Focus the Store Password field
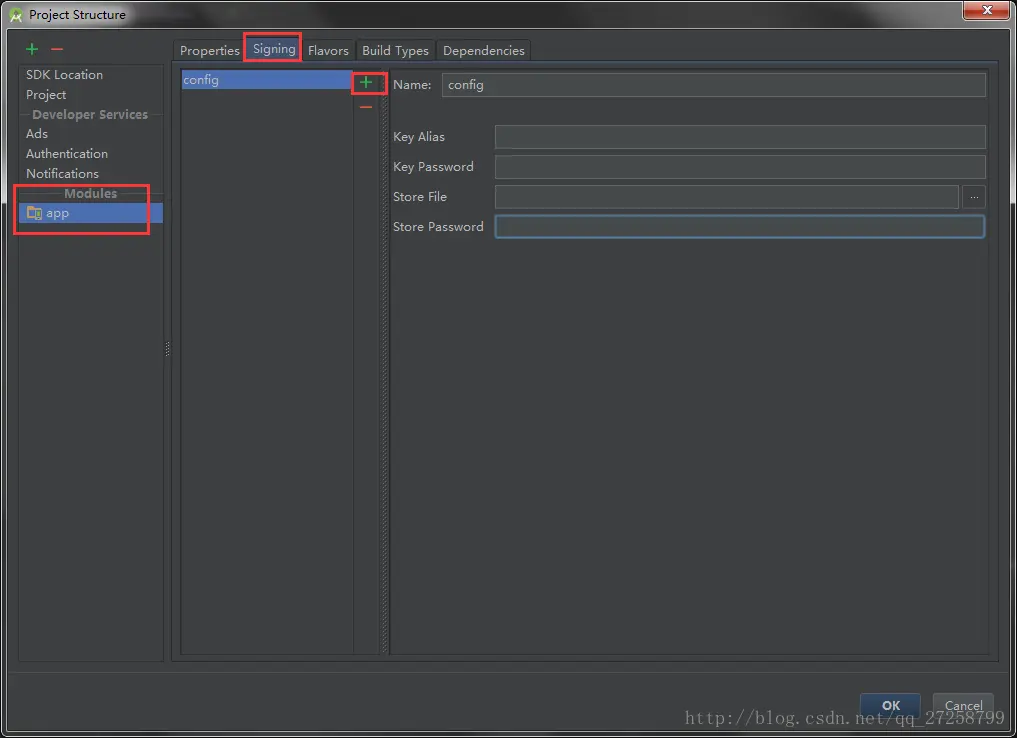Image resolution: width=1017 pixels, height=738 pixels. click(740, 227)
